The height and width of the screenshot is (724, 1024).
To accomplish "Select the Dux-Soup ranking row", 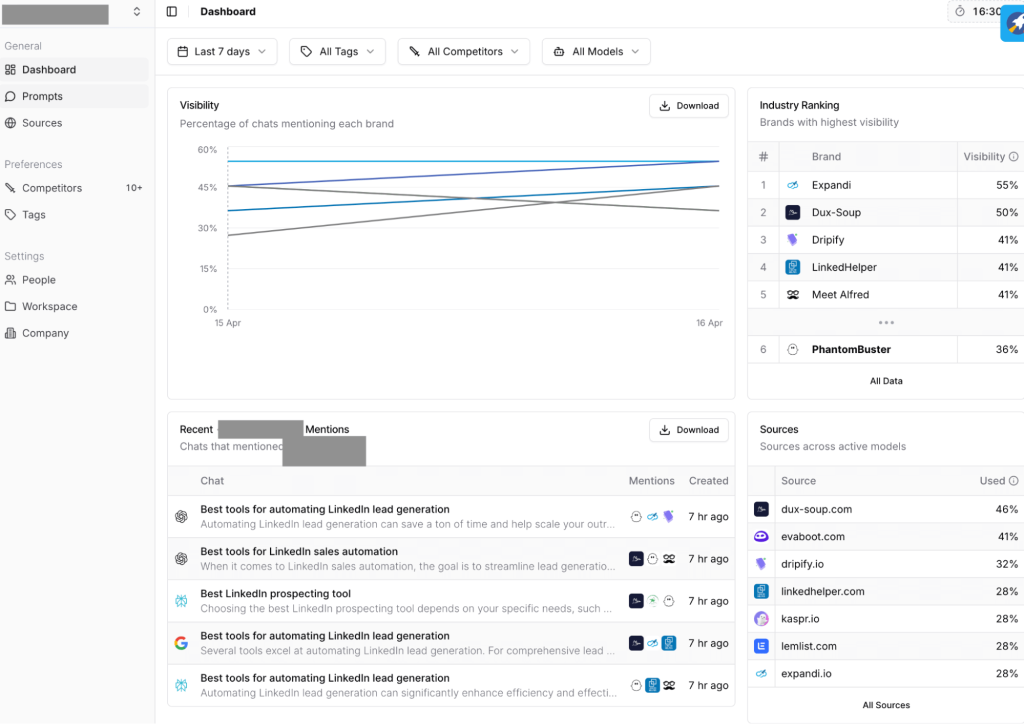I will [x=886, y=213].
